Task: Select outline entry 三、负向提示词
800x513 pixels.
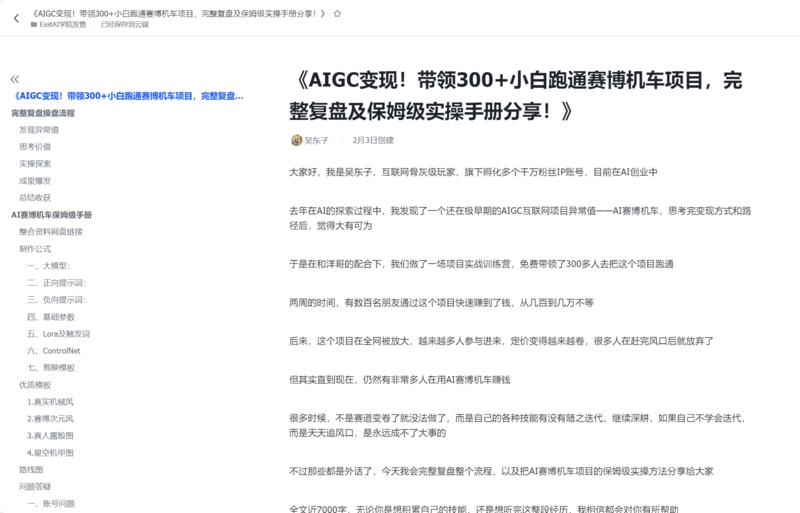Action: click(x=57, y=300)
